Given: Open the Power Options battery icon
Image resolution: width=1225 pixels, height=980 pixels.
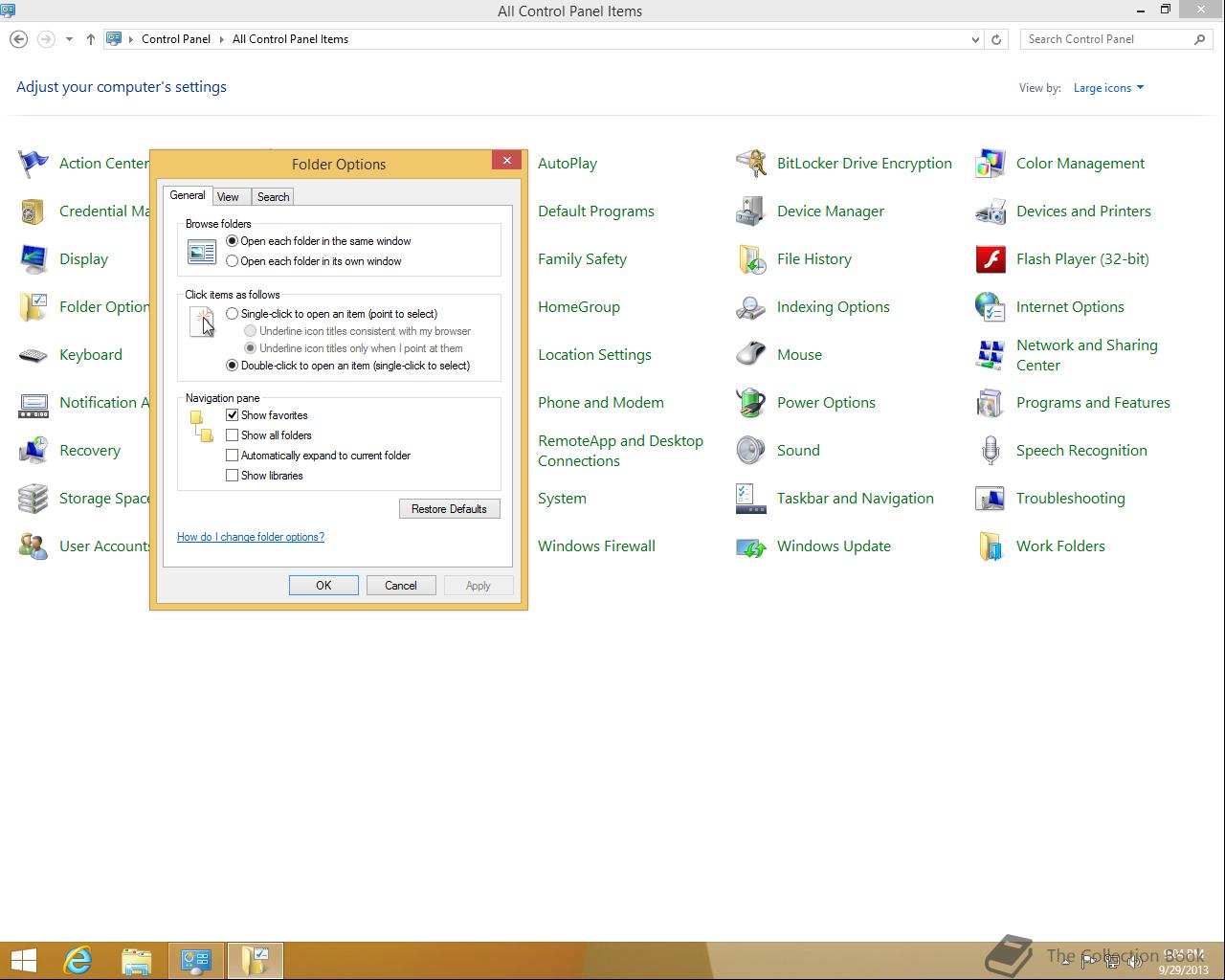Looking at the screenshot, I should (x=750, y=403).
